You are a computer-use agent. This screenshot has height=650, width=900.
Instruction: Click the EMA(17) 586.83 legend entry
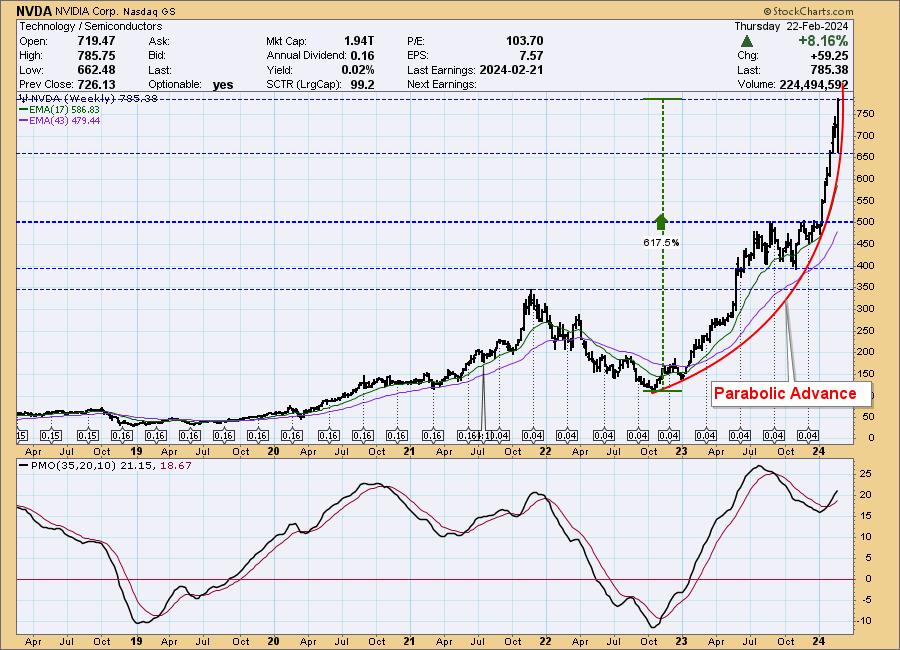pyautogui.click(x=60, y=109)
